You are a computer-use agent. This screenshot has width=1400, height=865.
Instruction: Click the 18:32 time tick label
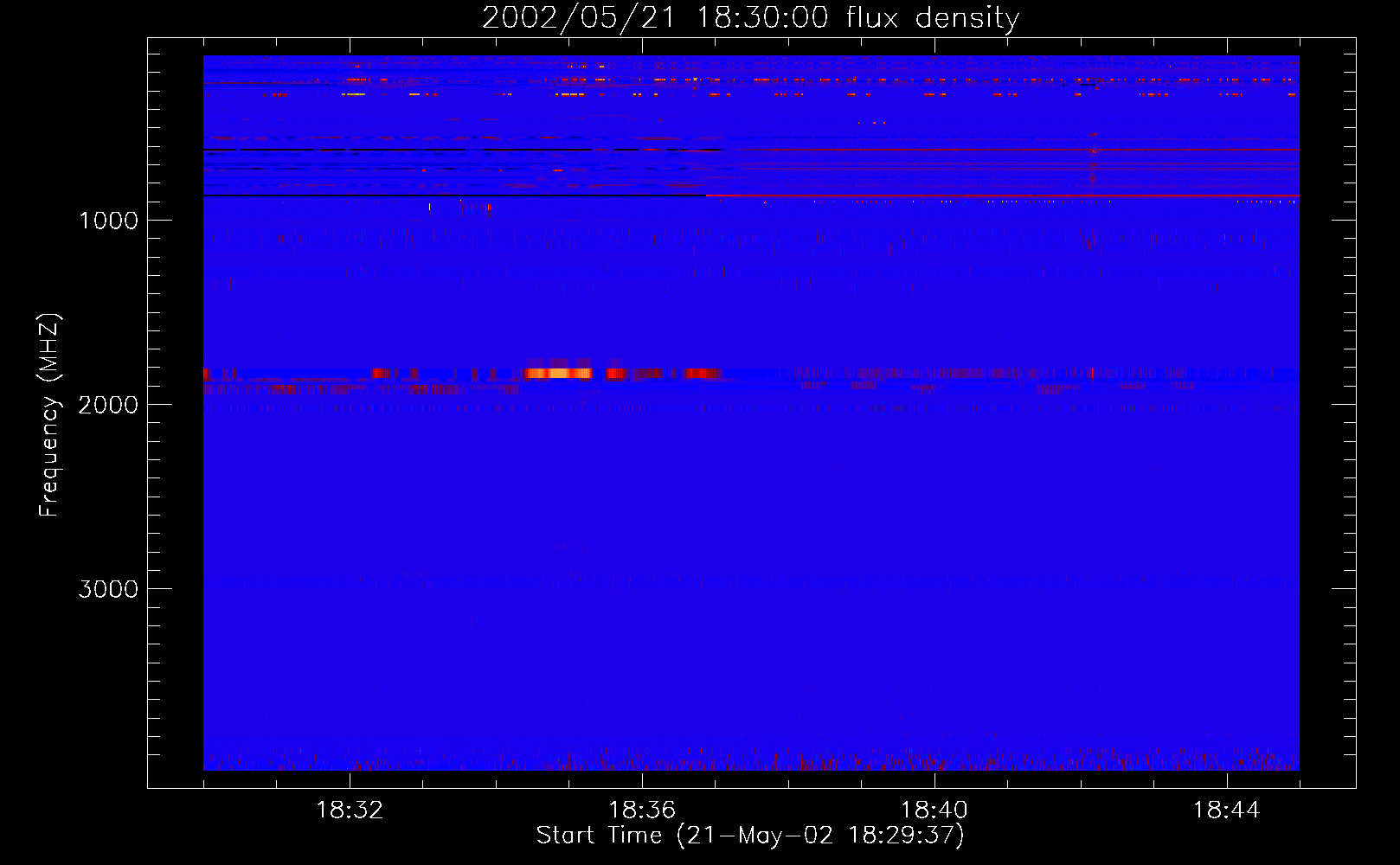[x=350, y=811]
